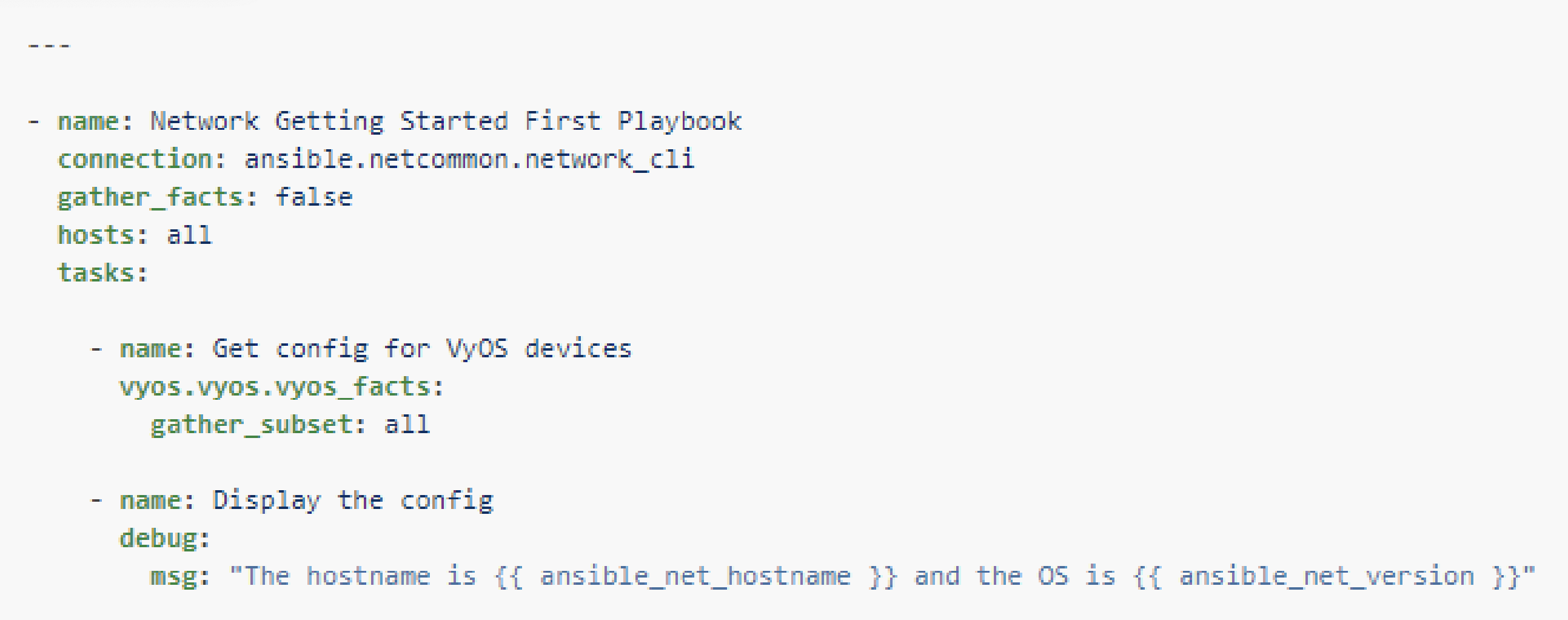Click the 'all' value after hosts
Screen dimensions: 1568x620
pos(189,235)
